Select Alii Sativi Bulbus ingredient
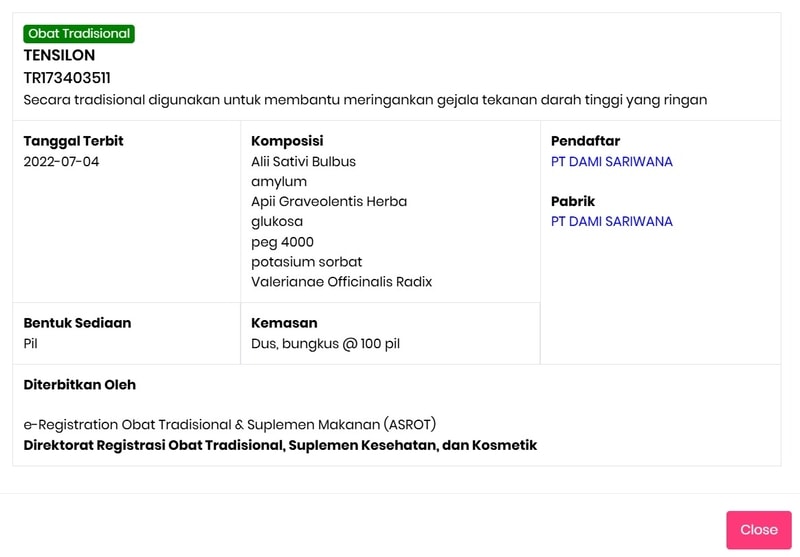 [303, 162]
